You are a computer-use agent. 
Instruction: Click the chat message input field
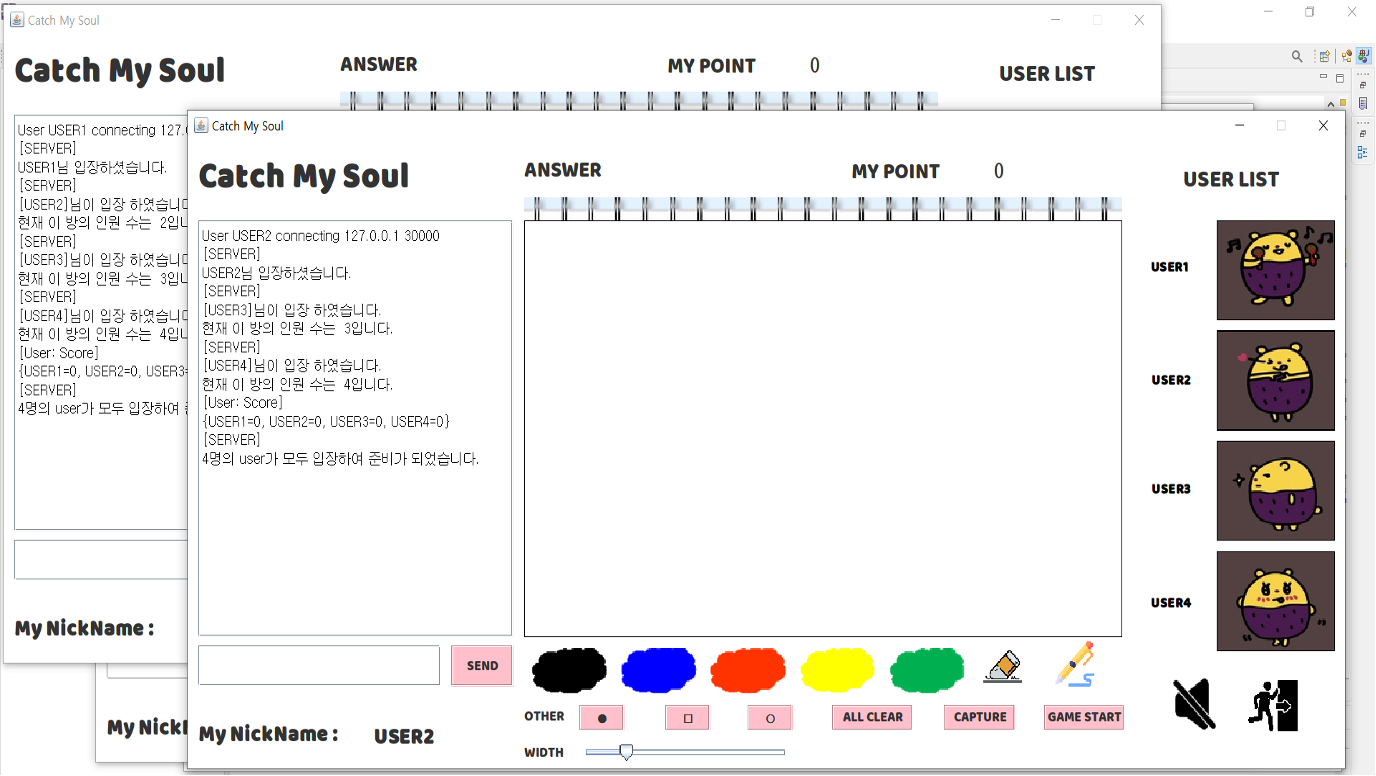319,665
